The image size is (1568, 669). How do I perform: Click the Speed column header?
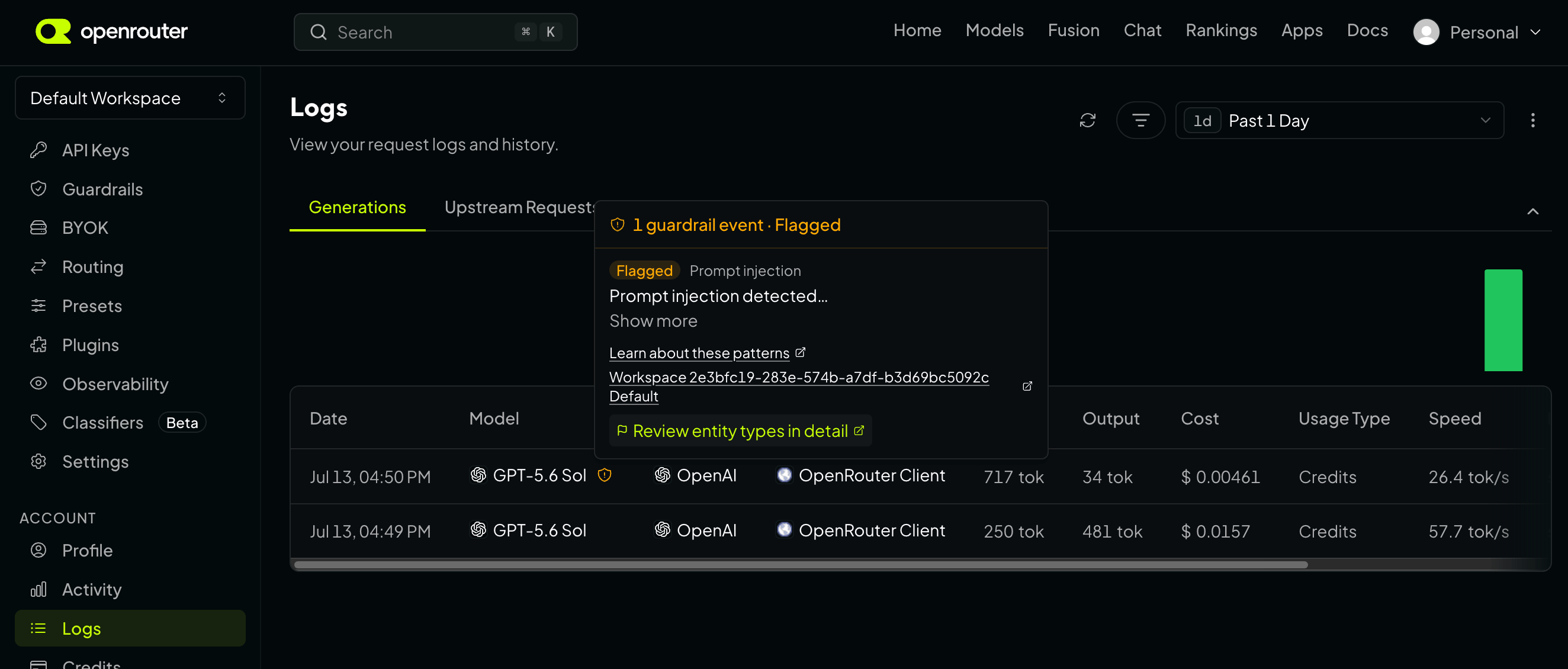pos(1455,418)
